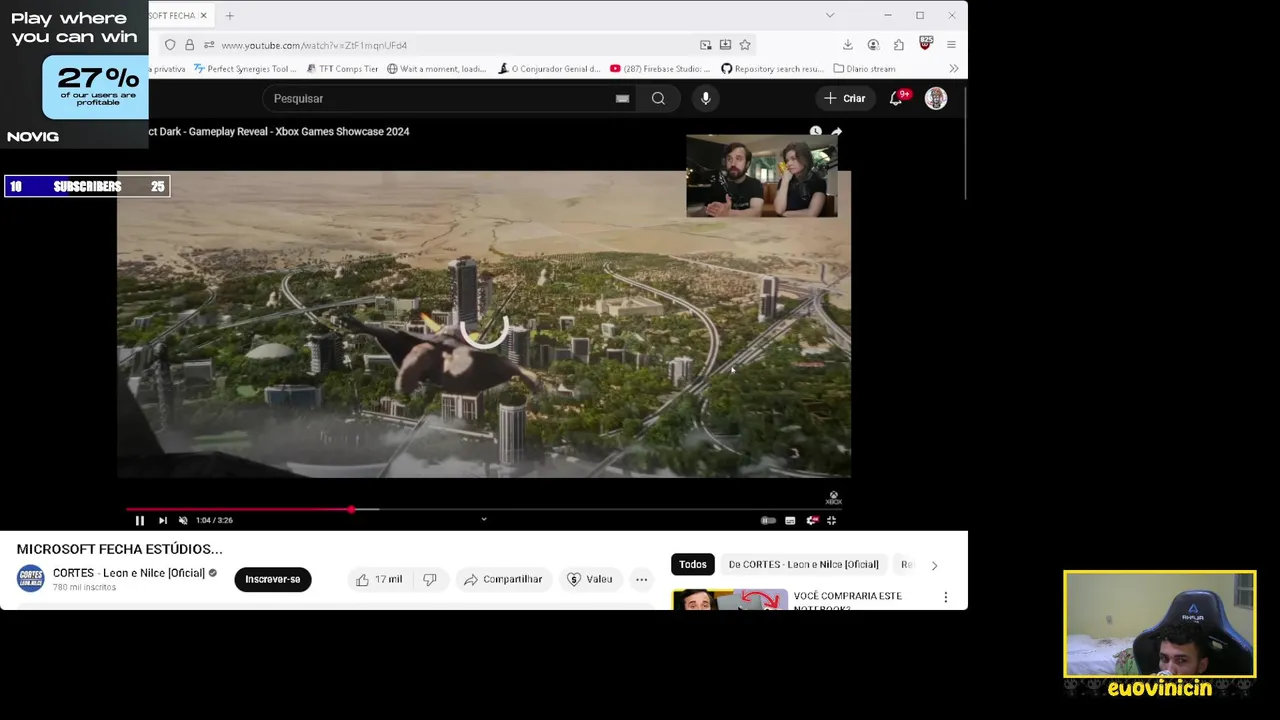Pause the YouTube video
This screenshot has height=720, width=1280.
(x=140, y=520)
